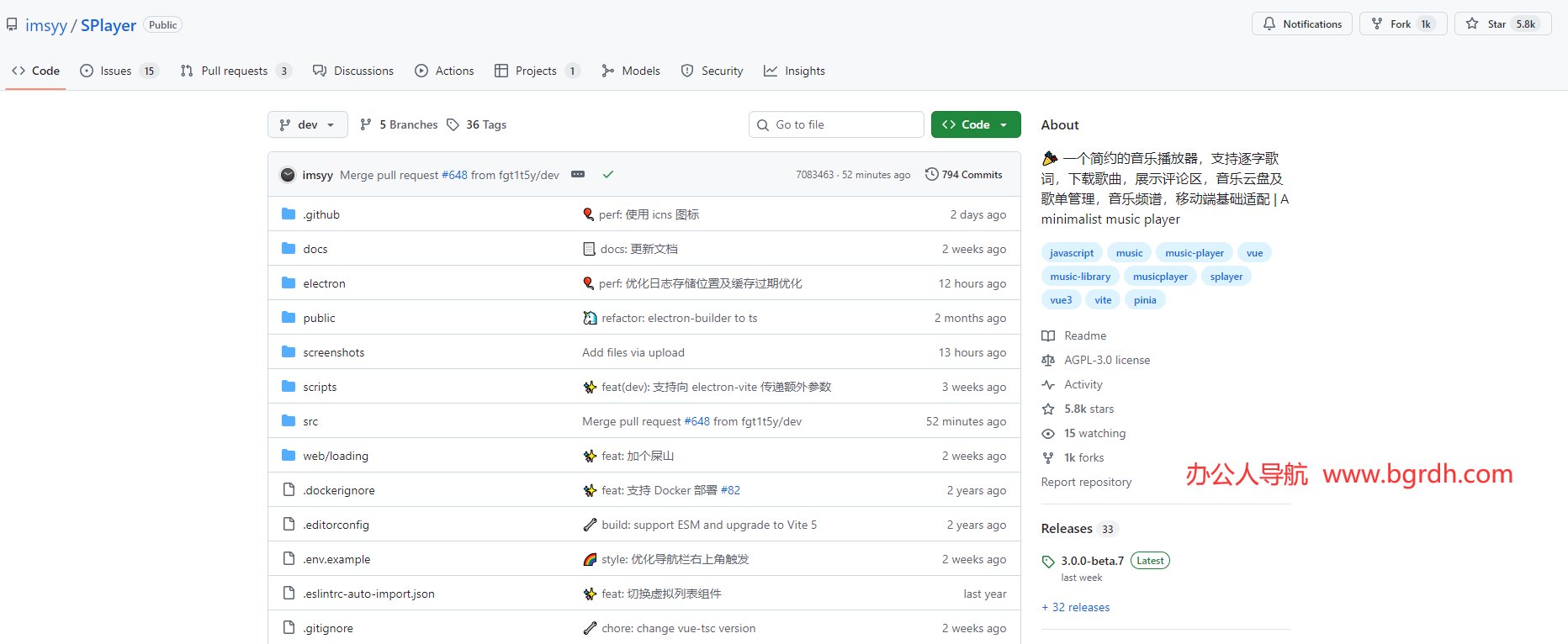Open the .env.example file
Image resolution: width=1568 pixels, height=644 pixels.
tap(336, 559)
